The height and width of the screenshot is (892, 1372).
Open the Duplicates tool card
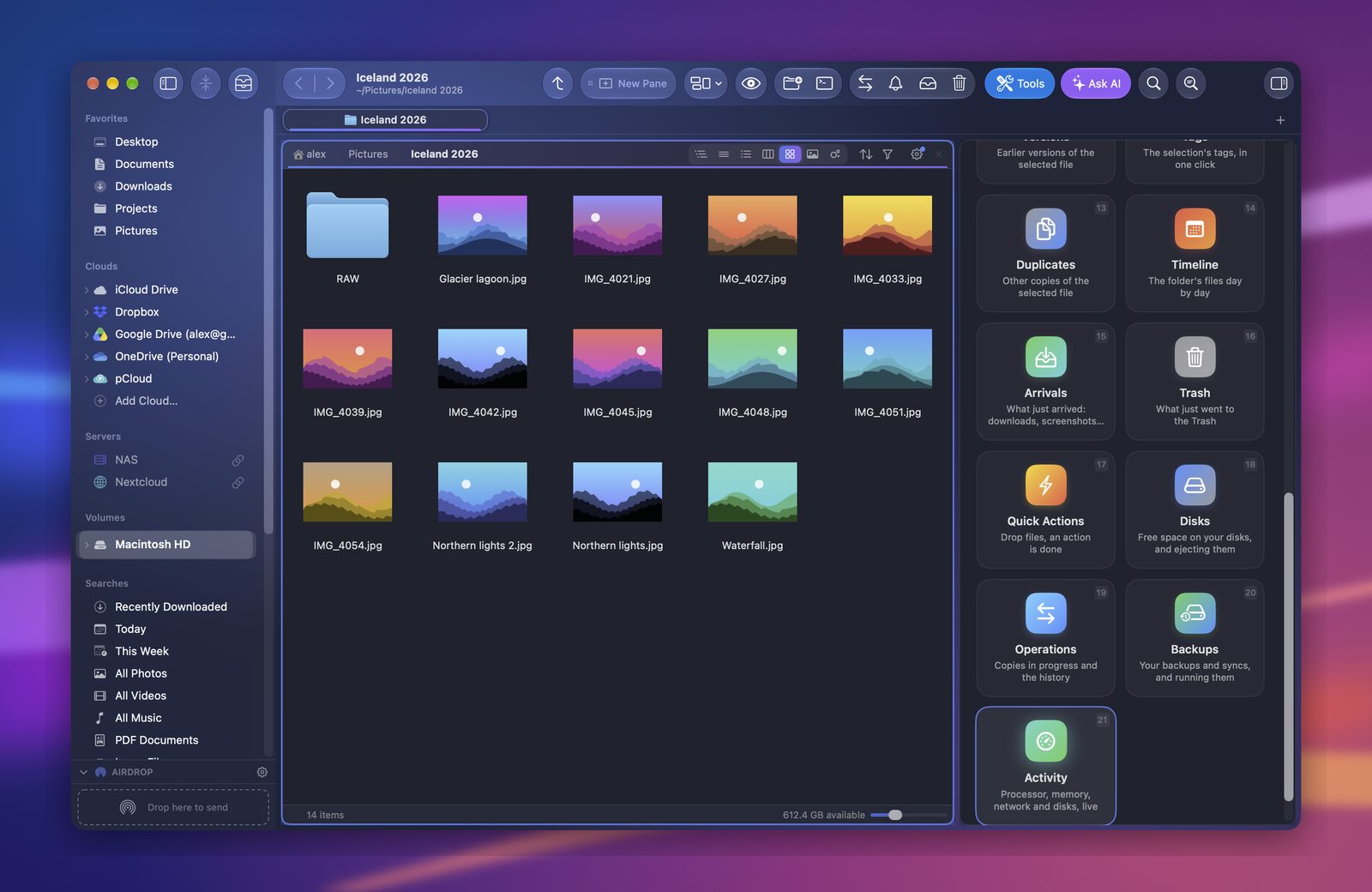1046,253
